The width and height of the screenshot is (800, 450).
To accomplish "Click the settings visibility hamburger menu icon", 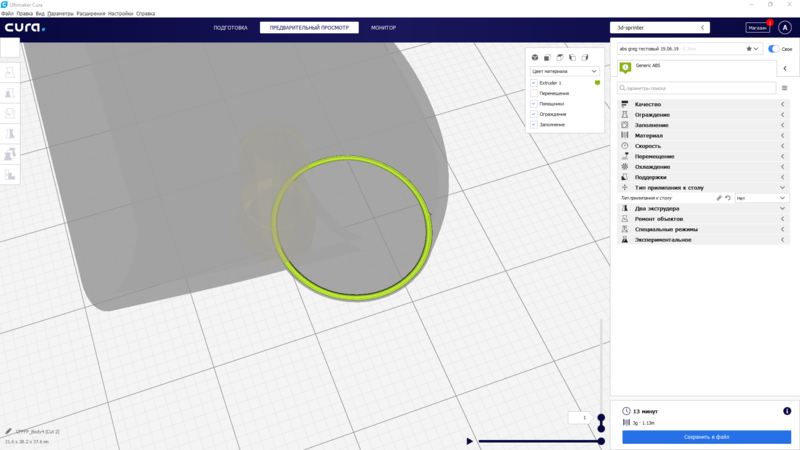I will tap(784, 88).
